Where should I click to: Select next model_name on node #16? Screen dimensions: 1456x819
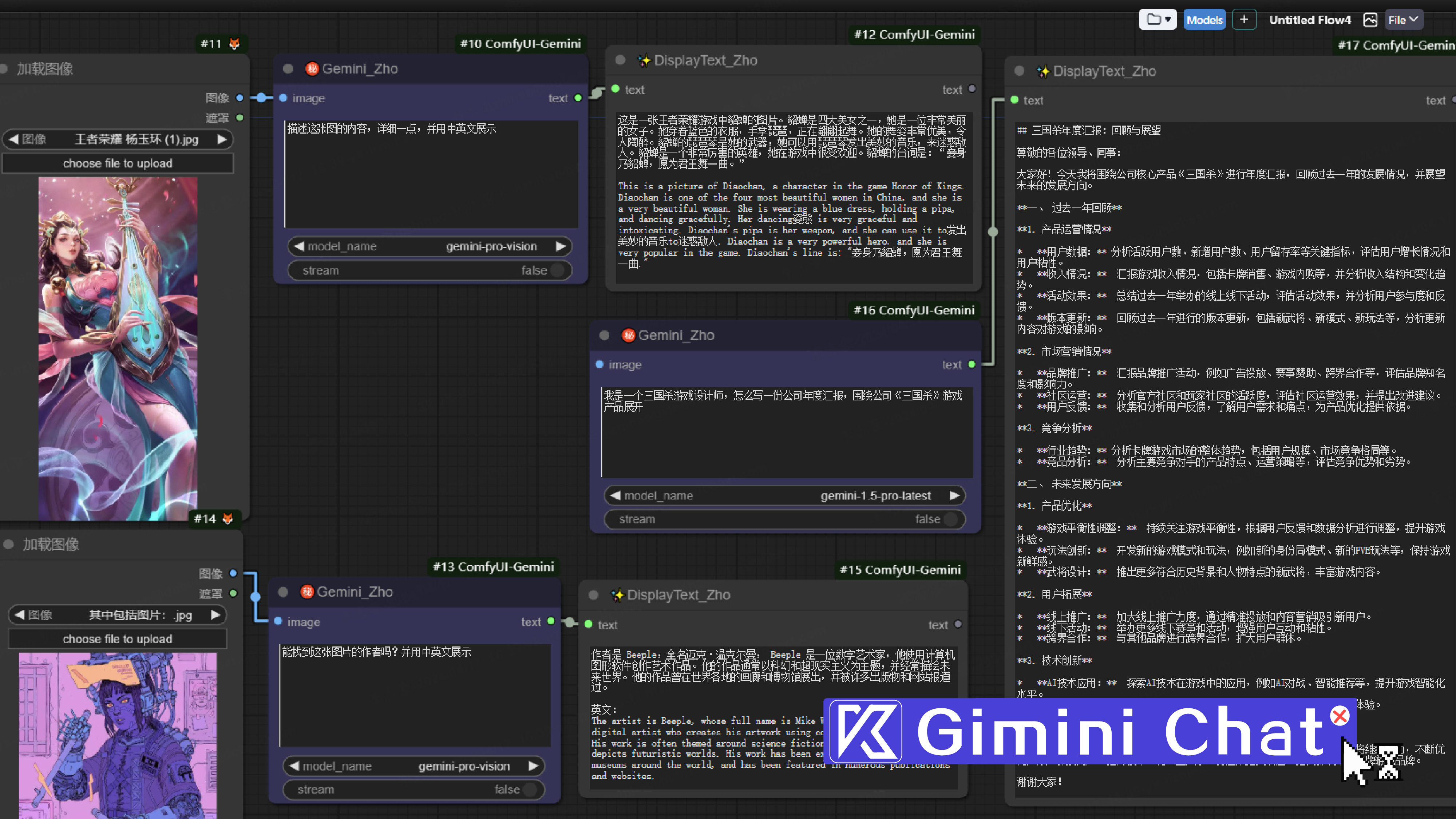[x=954, y=495]
